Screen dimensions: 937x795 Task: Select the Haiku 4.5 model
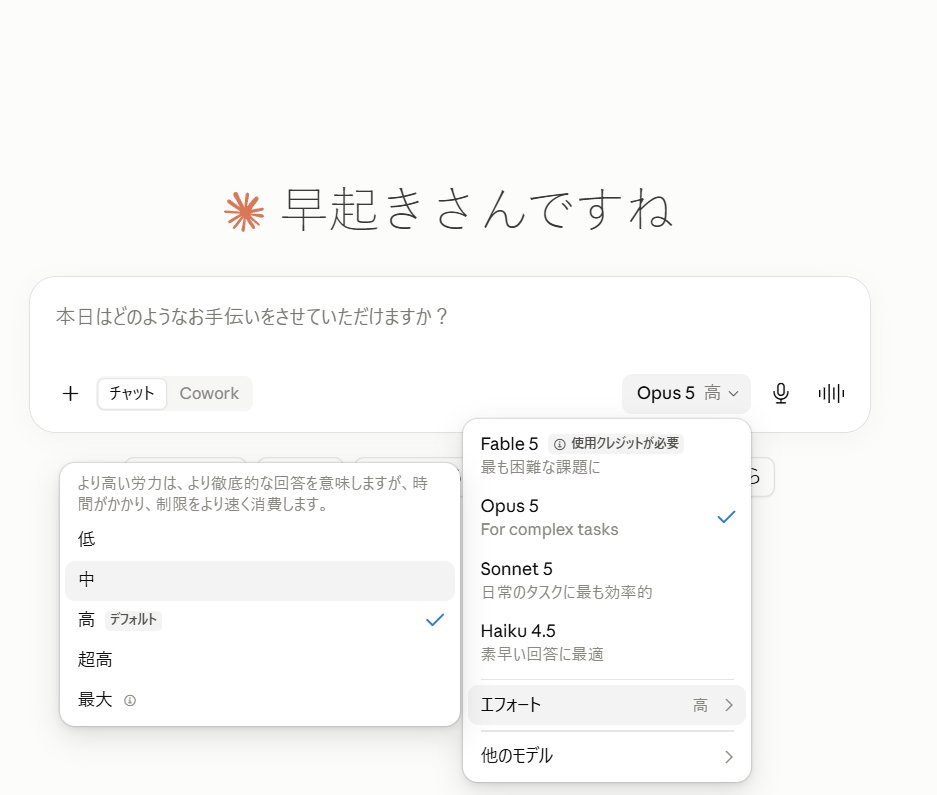pos(607,642)
